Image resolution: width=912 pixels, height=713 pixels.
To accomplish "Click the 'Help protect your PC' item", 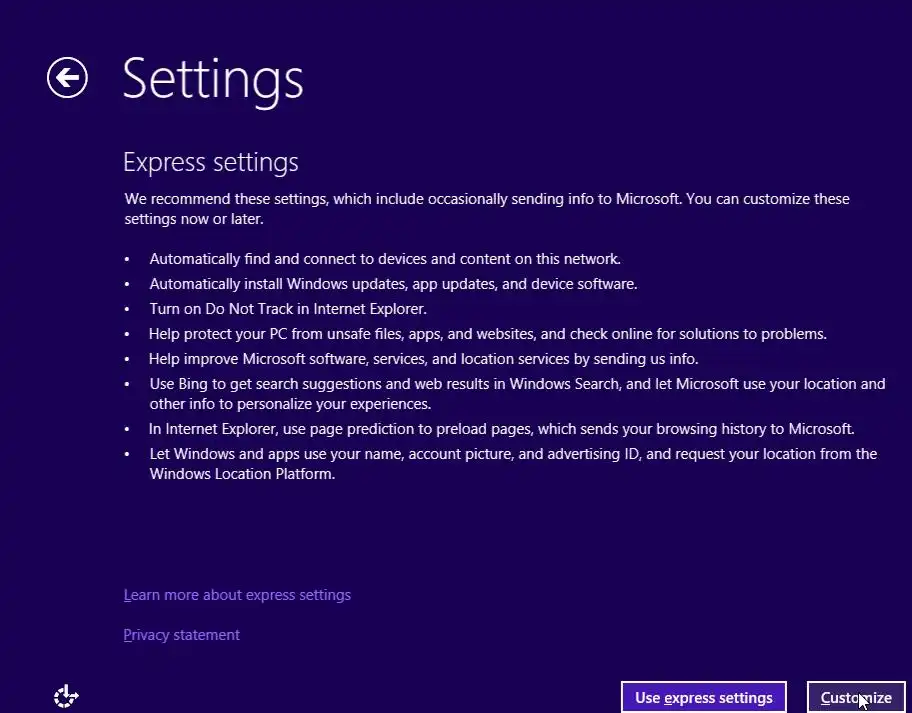I will tap(487, 334).
